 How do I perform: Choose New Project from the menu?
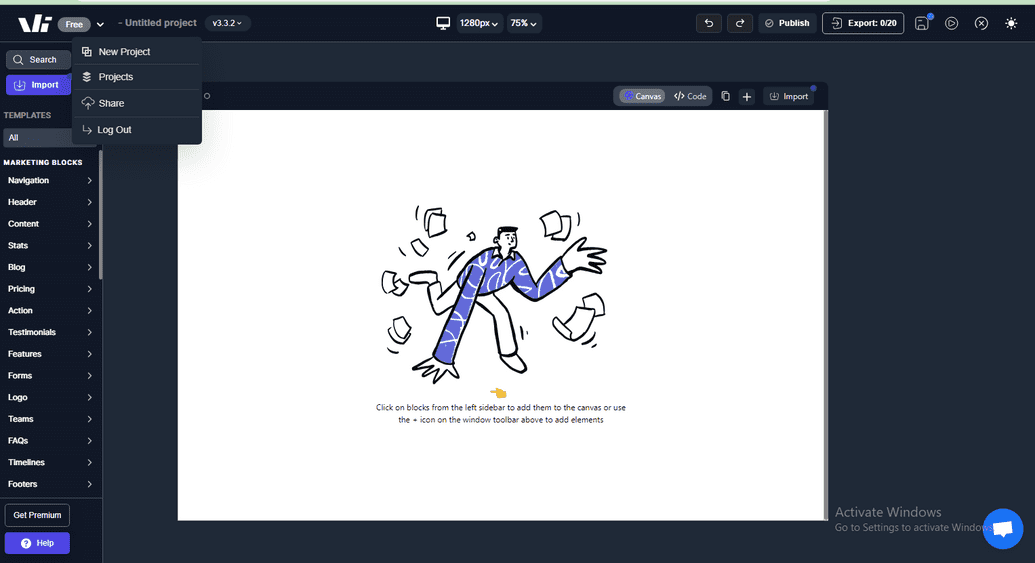[137, 51]
